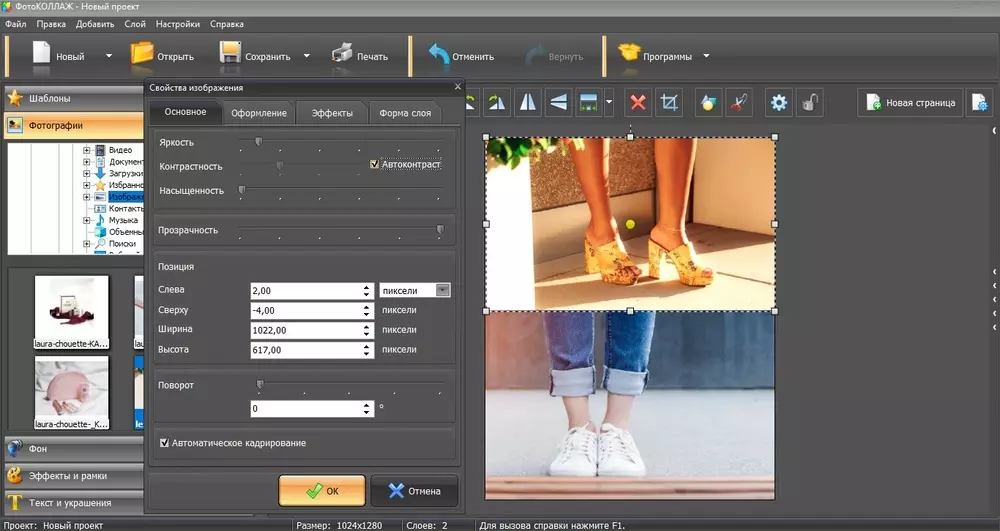Open the Программы dropdown arrow
Image resolution: width=1000 pixels, height=531 pixels.
[x=706, y=56]
